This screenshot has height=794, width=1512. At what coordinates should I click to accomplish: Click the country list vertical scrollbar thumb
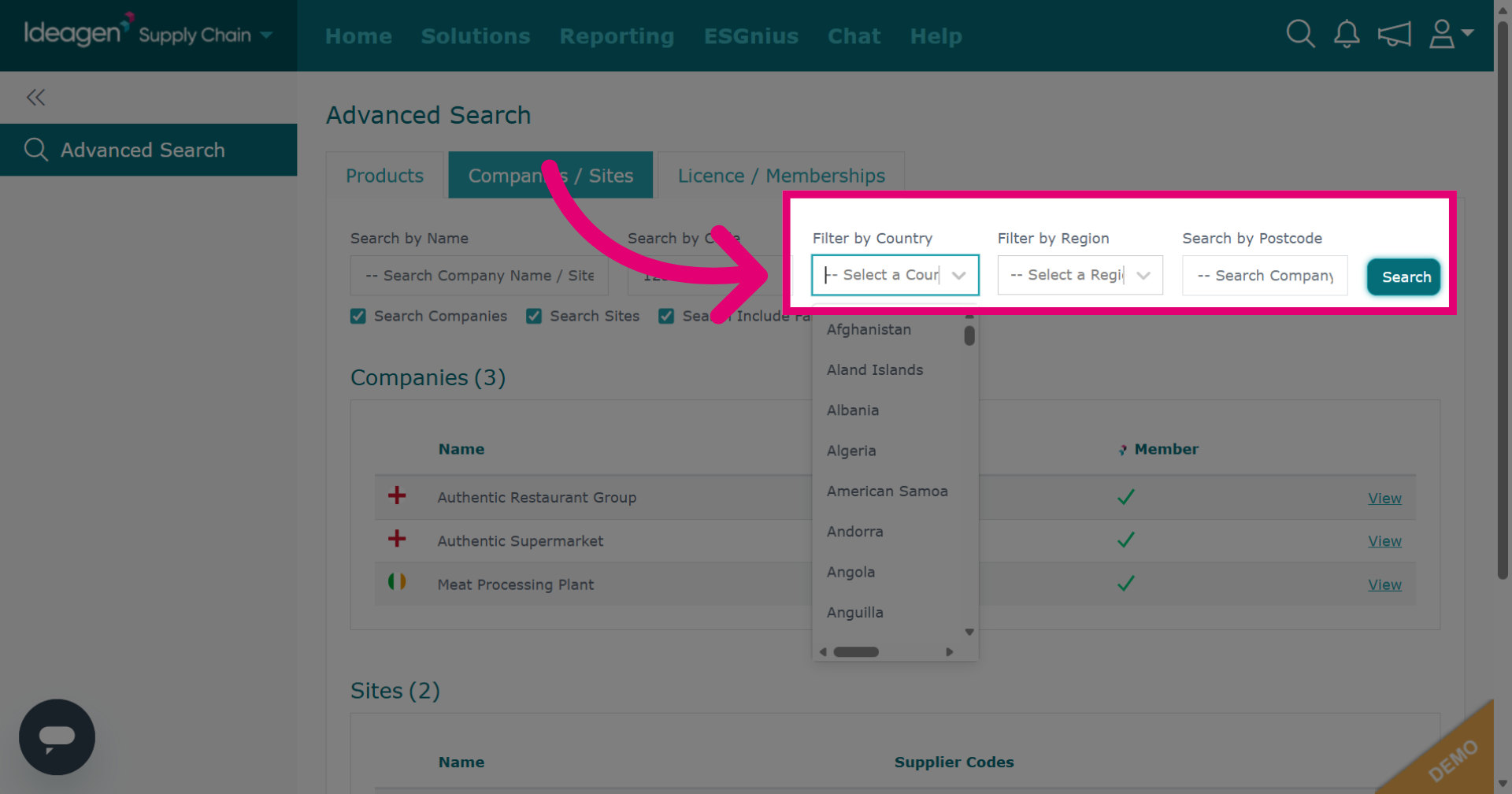click(969, 336)
